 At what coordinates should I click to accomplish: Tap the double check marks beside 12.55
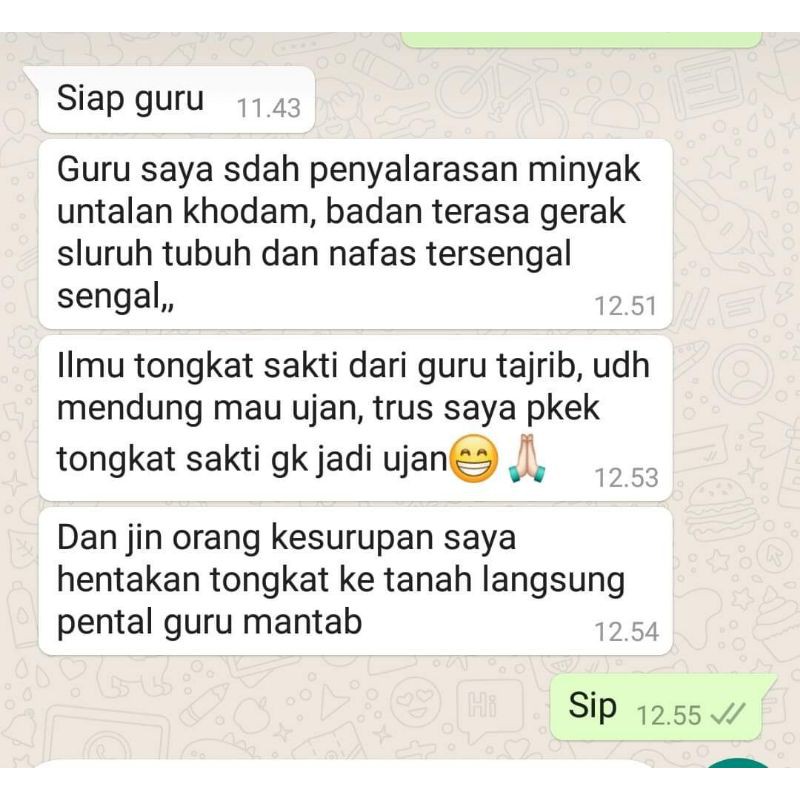pos(729,714)
